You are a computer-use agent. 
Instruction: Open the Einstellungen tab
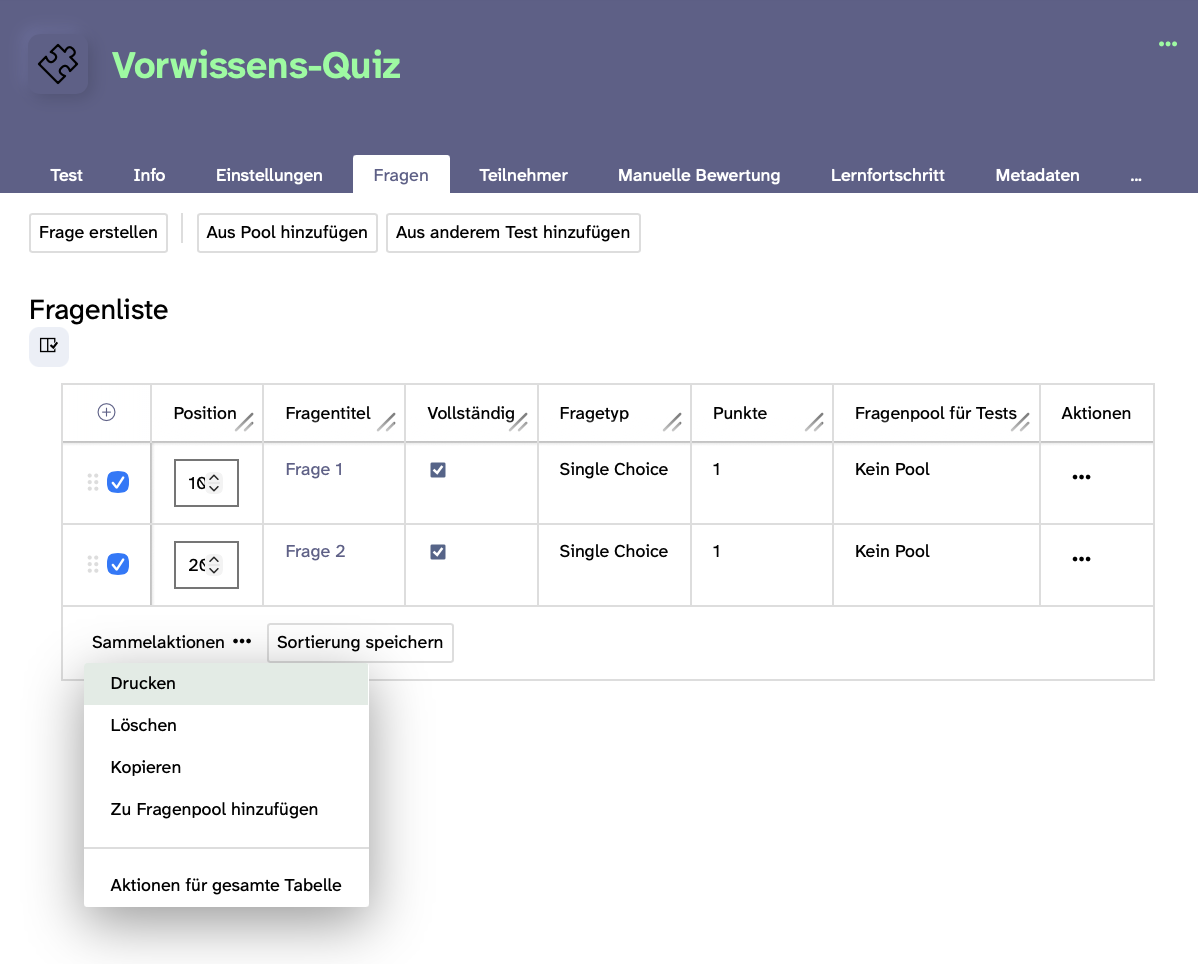click(269, 175)
